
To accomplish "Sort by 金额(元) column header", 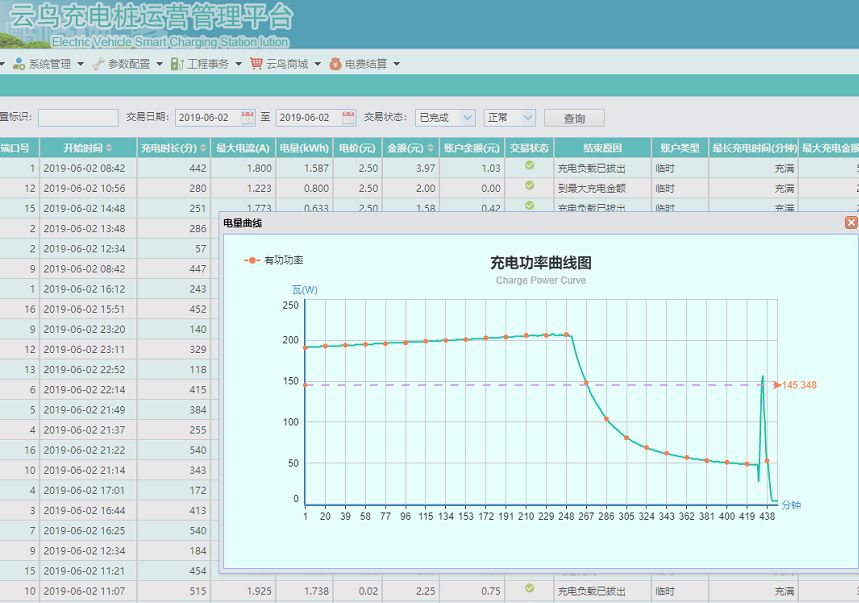I will tap(410, 148).
